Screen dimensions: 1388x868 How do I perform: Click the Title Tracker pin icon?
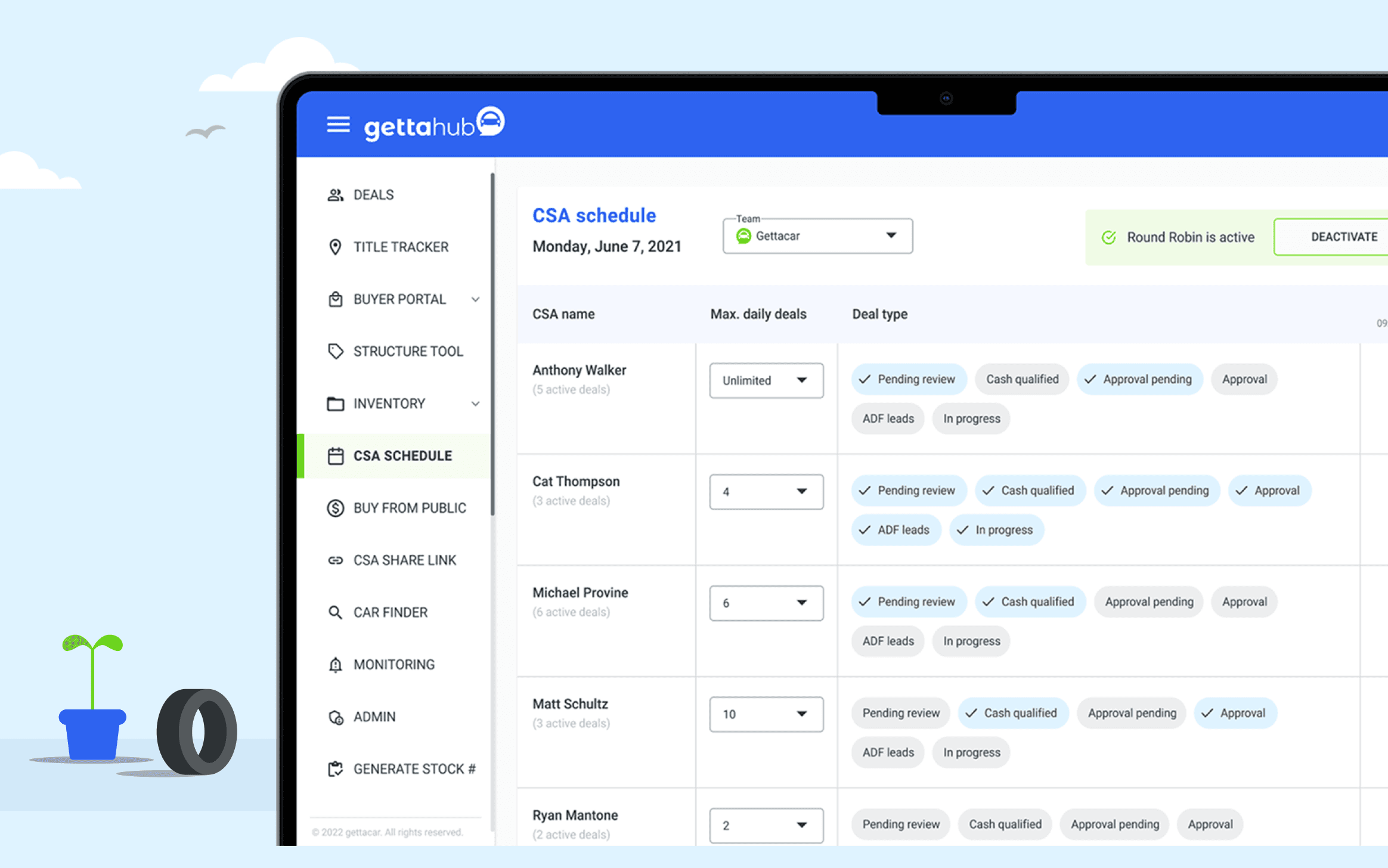[x=335, y=247]
